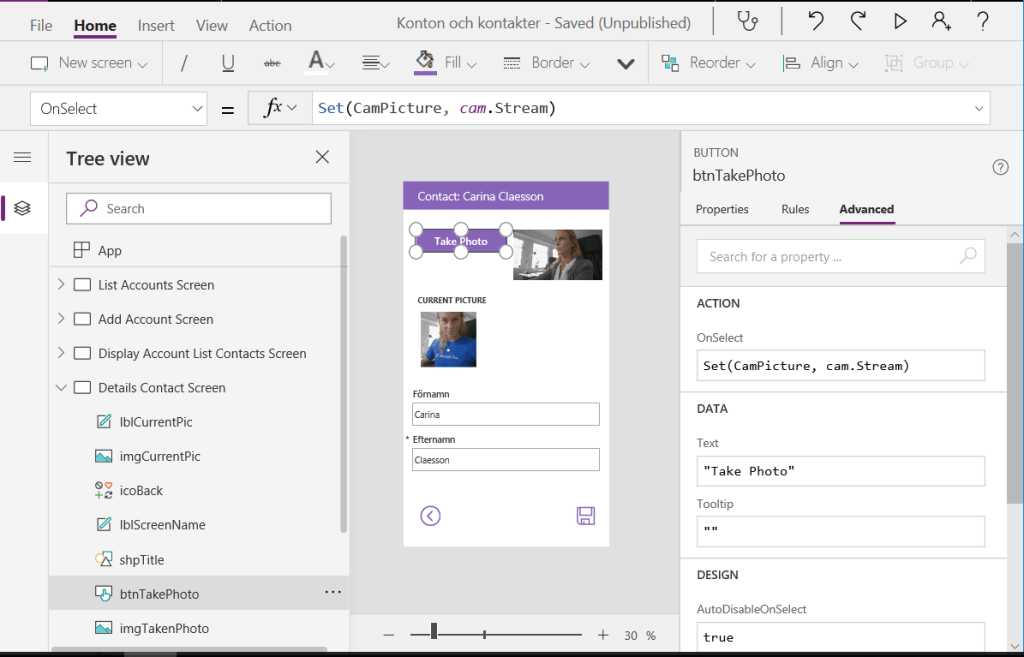Viewport: 1024px width, 657px height.
Task: Click the back arrow icon on canvas
Action: click(x=430, y=516)
